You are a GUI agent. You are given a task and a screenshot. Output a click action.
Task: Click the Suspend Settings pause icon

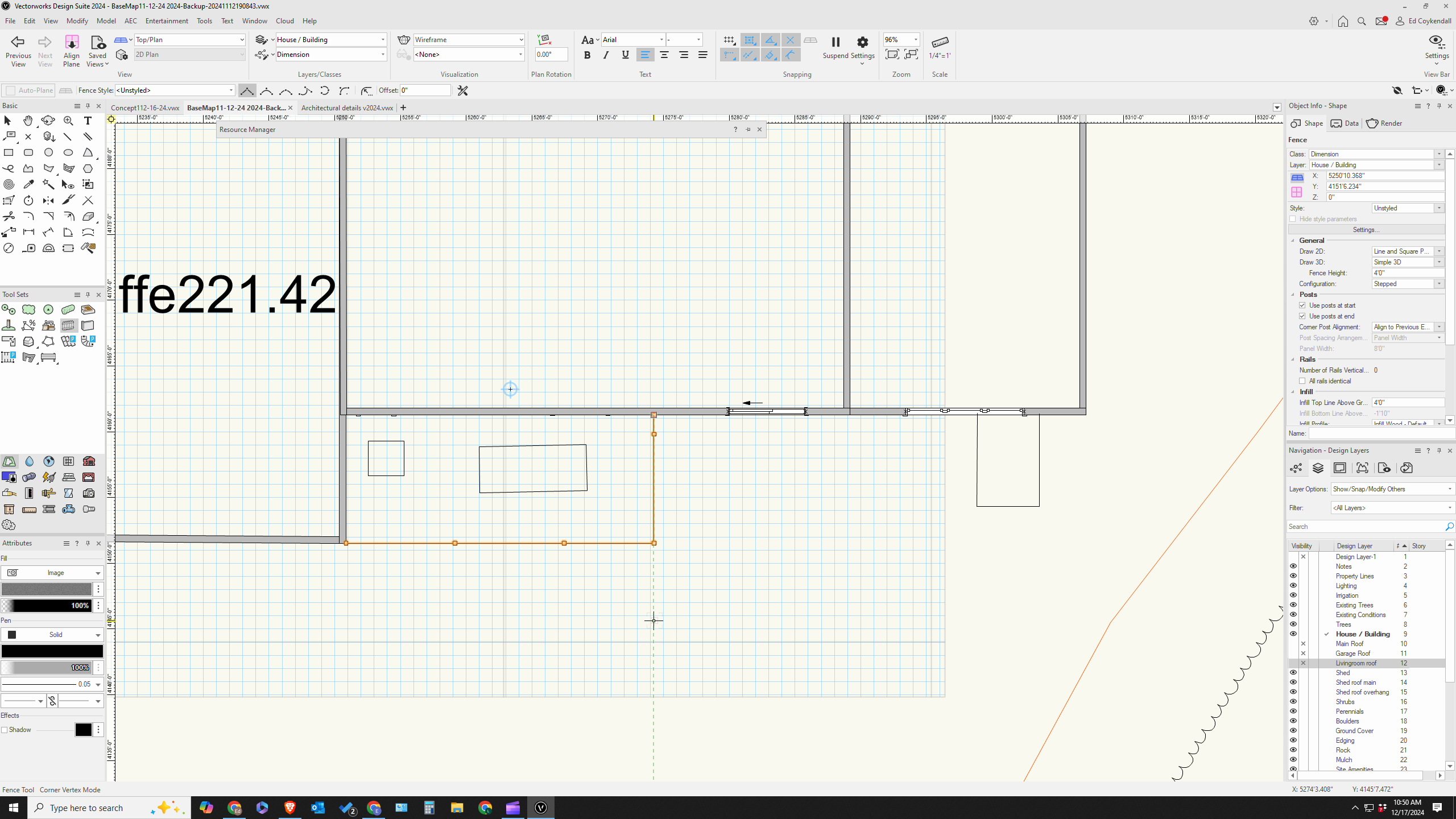(x=835, y=42)
